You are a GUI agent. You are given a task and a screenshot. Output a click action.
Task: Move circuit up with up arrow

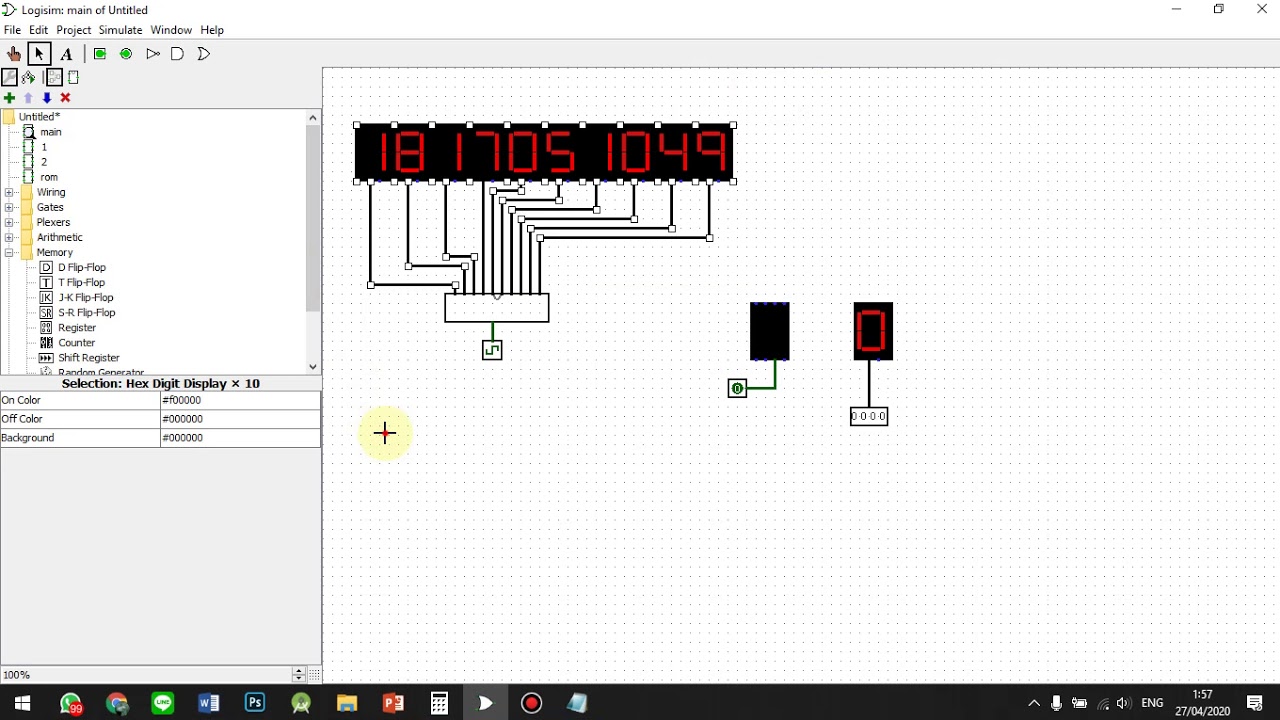coord(28,98)
